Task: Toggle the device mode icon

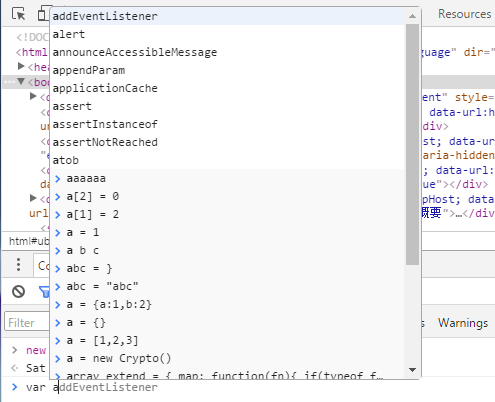Action: [x=43, y=14]
